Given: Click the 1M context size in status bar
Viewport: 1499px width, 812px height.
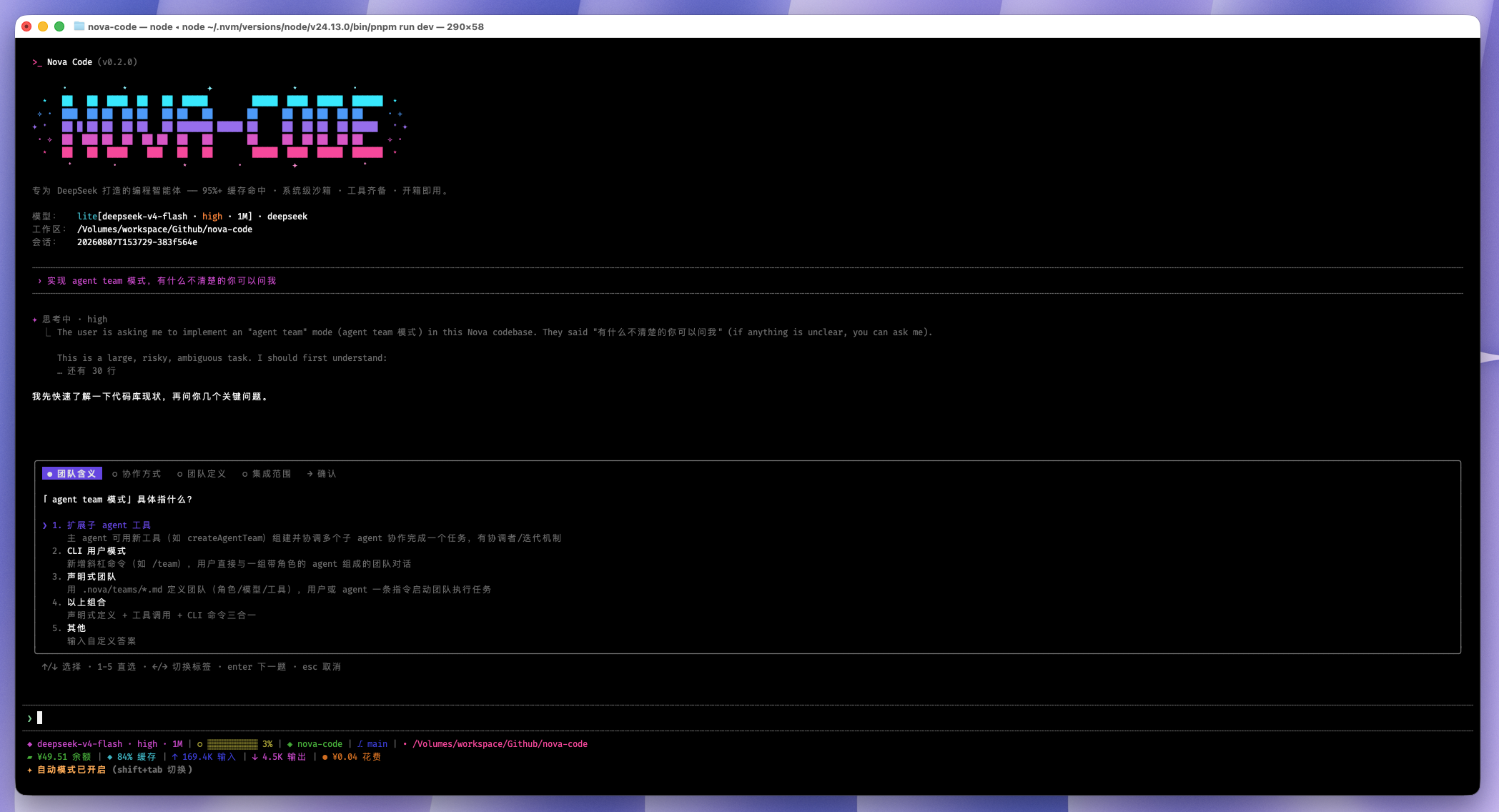Looking at the screenshot, I should [x=177, y=744].
